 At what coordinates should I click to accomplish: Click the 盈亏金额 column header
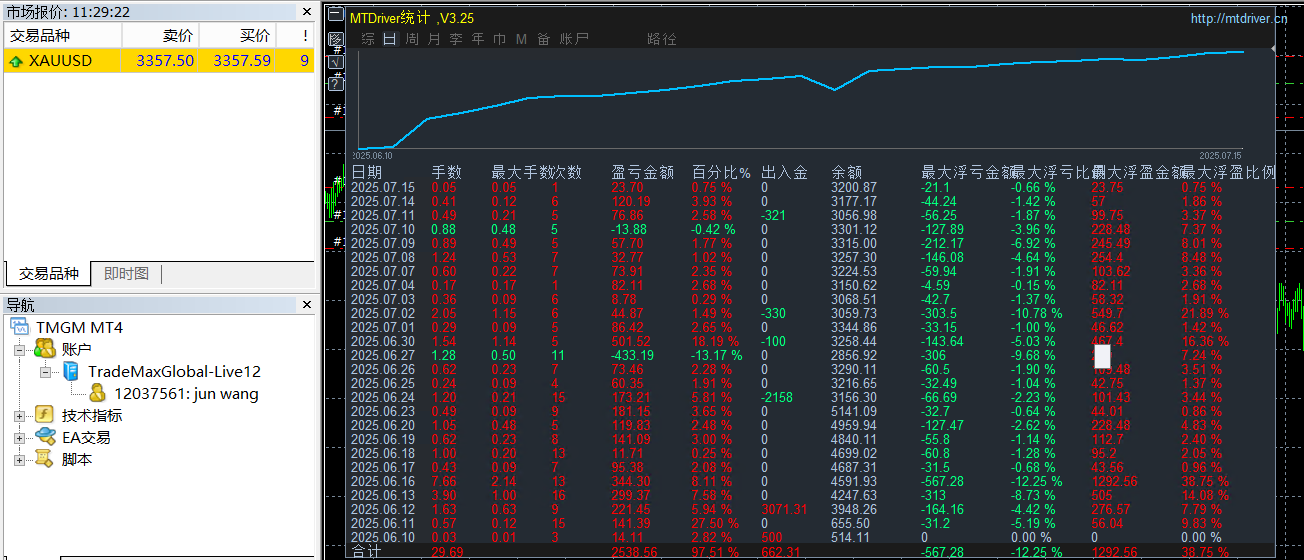coord(643,172)
